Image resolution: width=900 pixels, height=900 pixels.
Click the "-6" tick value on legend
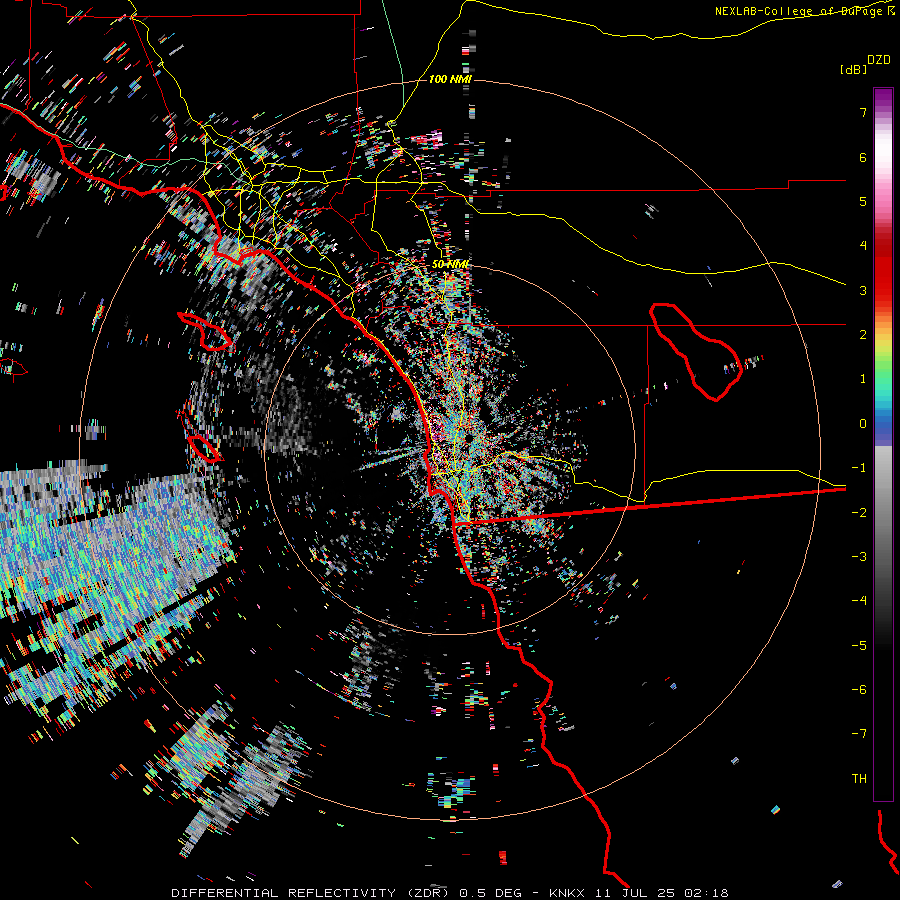pos(859,690)
